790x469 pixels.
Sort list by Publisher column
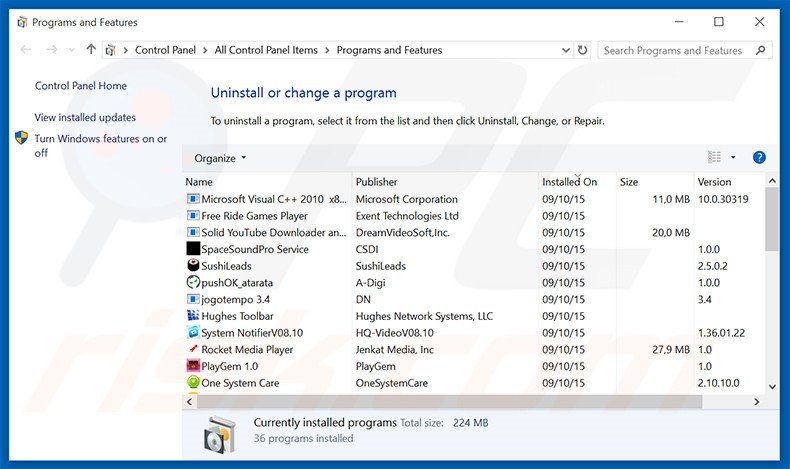[x=376, y=182]
